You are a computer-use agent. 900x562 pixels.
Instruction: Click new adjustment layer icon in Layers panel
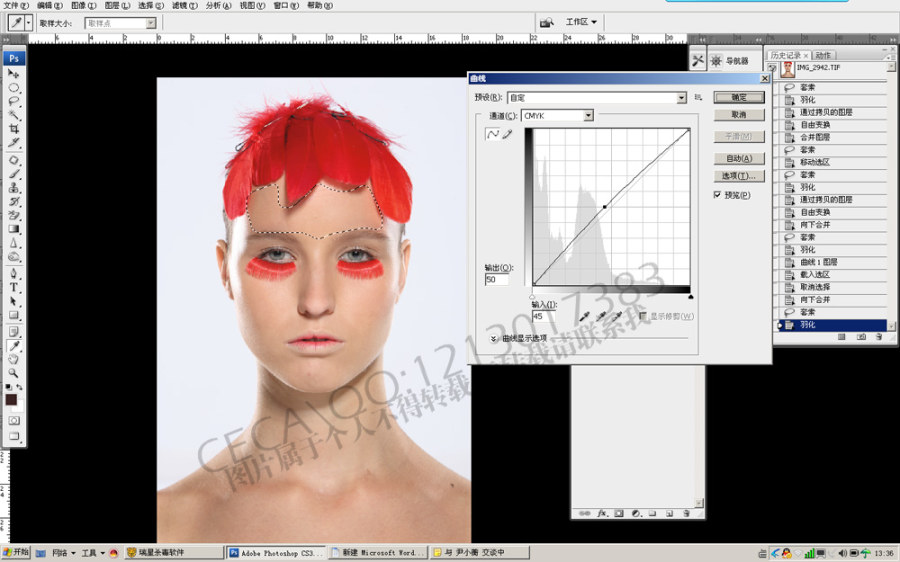pos(636,513)
